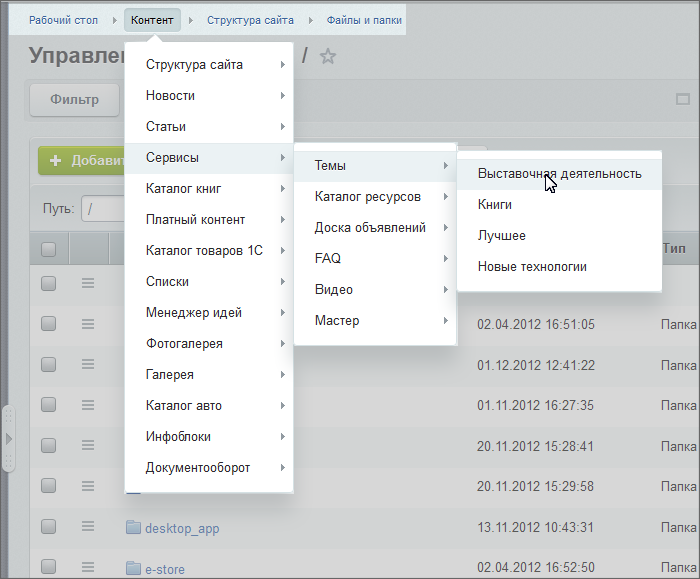This screenshot has height=579, width=700.
Task: Expand the Фотогалерея submenu
Action: (208, 343)
